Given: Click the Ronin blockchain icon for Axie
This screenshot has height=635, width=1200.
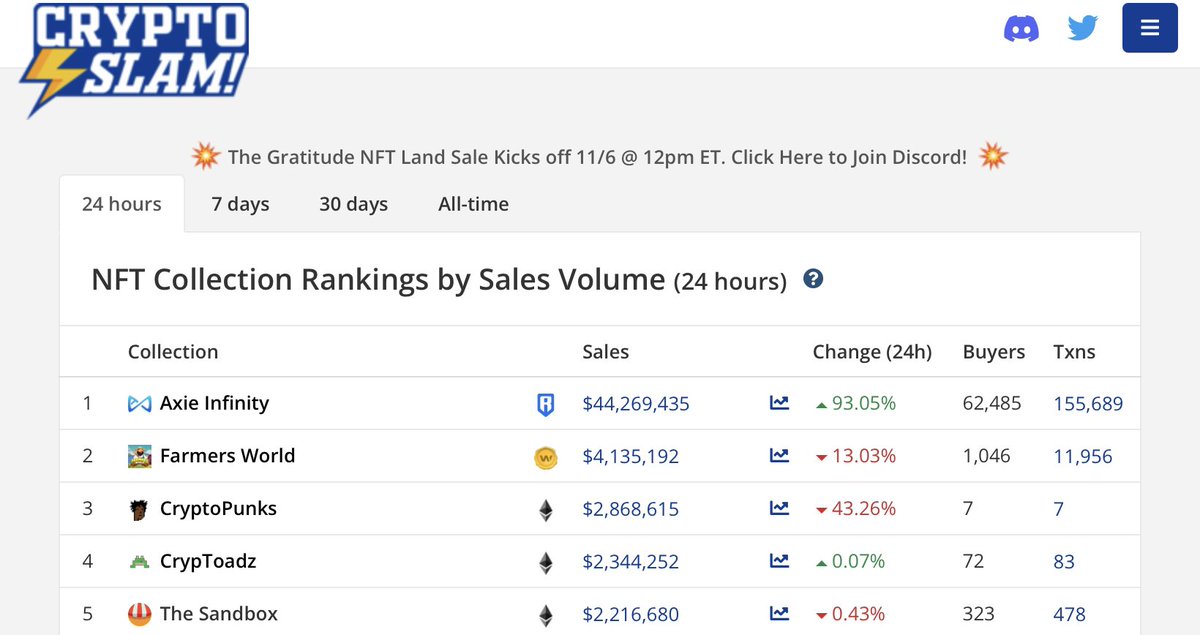Looking at the screenshot, I should 545,404.
